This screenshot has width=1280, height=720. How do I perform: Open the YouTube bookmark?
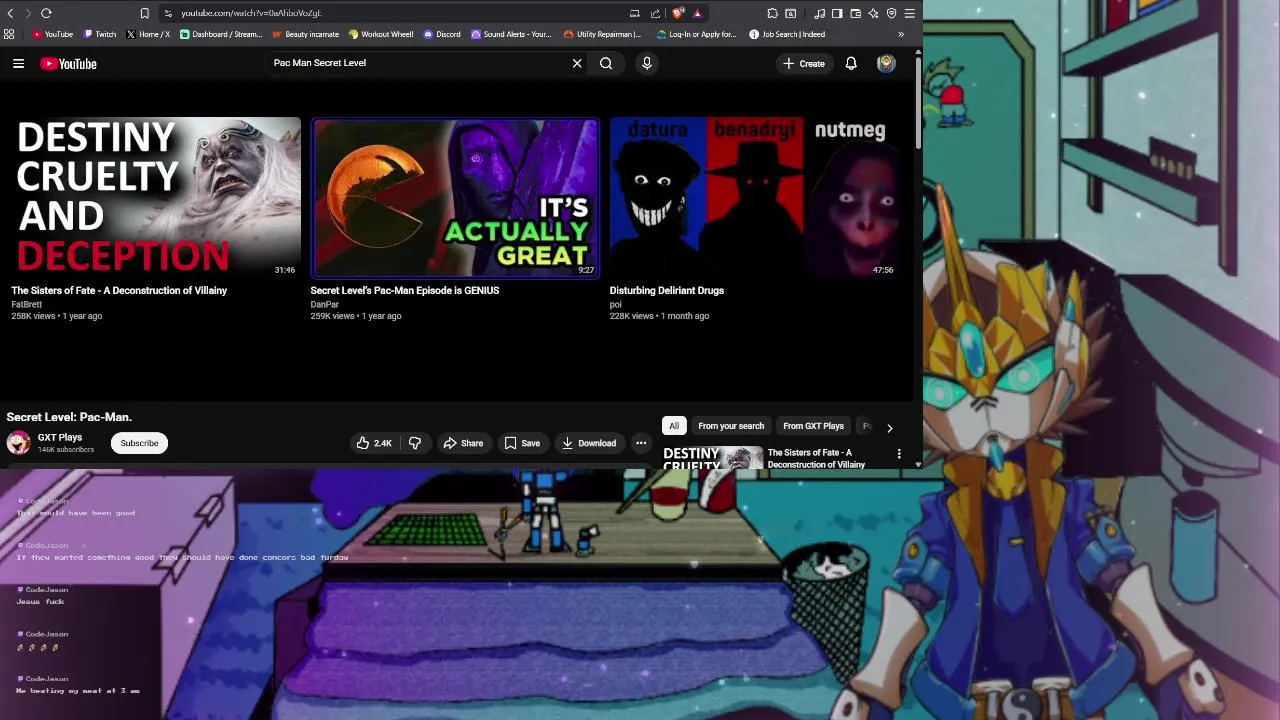click(x=52, y=34)
